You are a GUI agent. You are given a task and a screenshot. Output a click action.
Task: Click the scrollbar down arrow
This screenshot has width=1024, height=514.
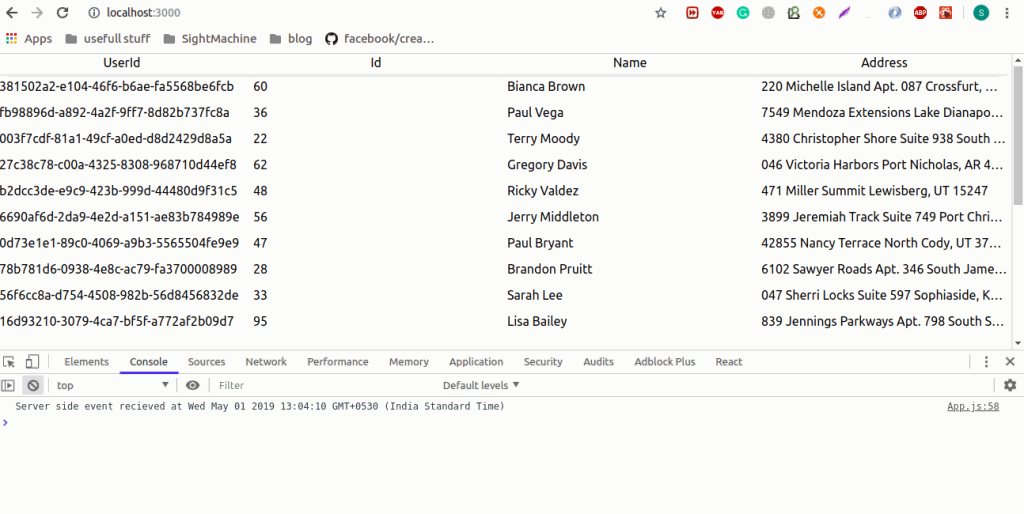tap(1018, 343)
